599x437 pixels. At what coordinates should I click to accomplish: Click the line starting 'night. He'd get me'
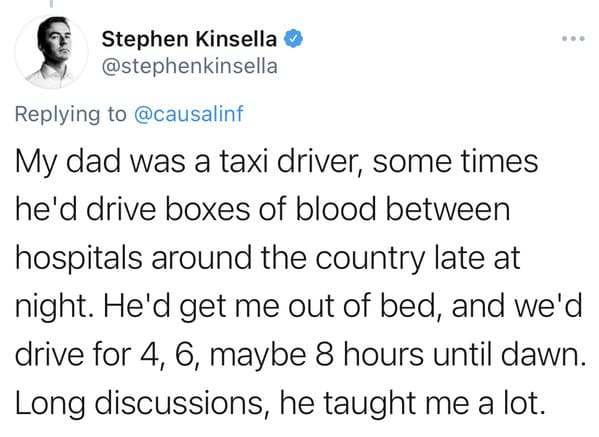[298, 306]
